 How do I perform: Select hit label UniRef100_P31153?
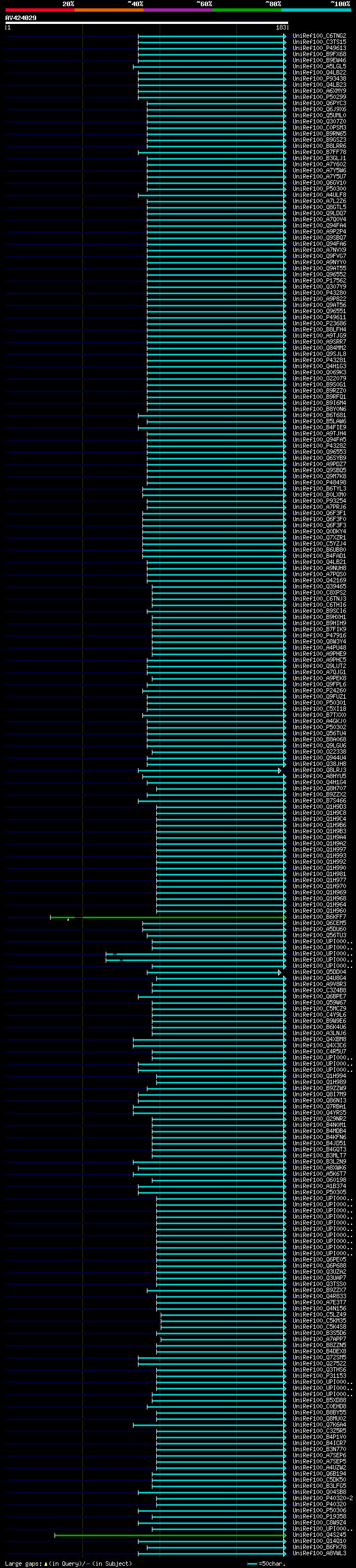click(319, 1375)
